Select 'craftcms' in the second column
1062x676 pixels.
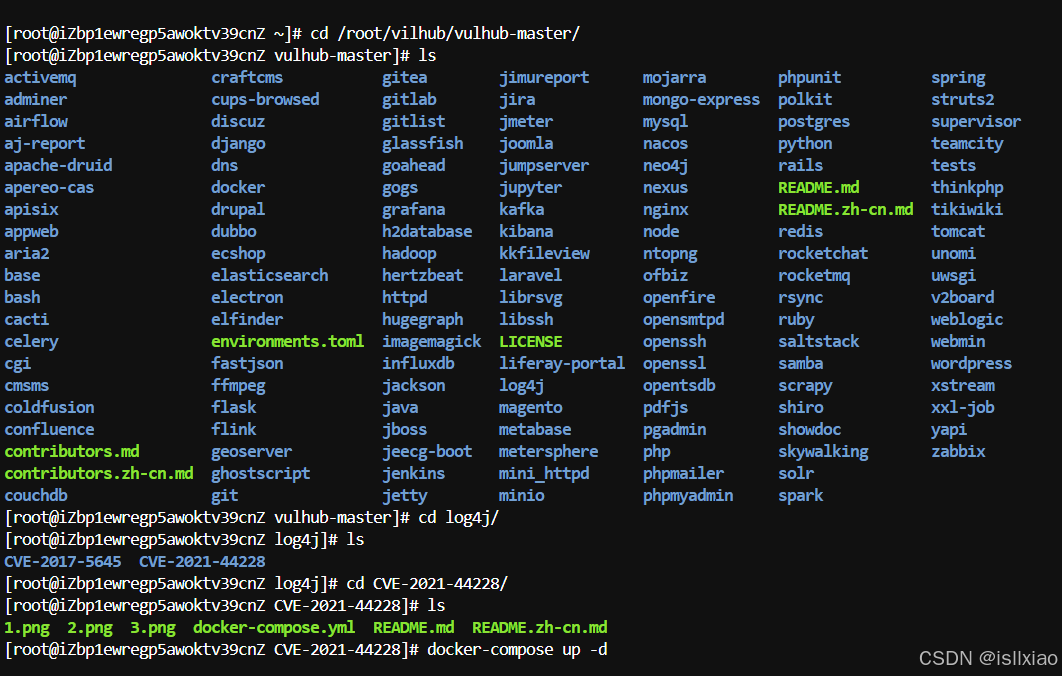pyautogui.click(x=247, y=78)
